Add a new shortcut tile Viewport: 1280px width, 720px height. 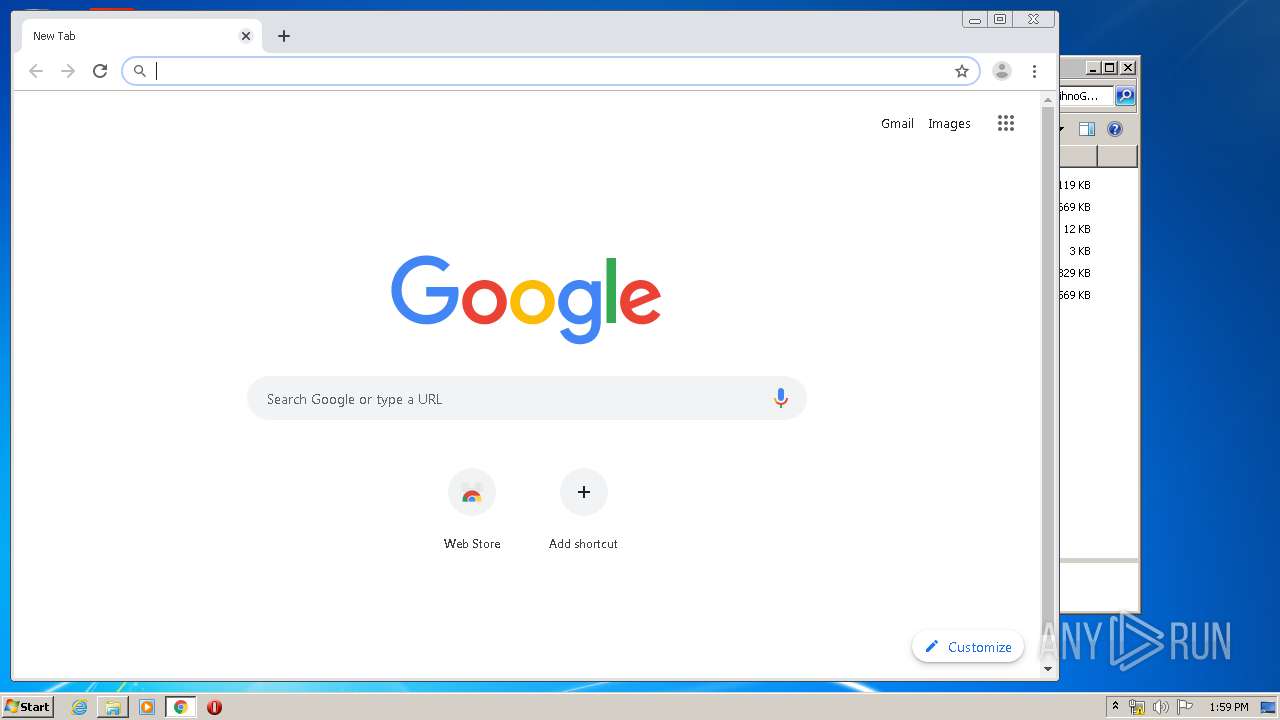click(x=583, y=509)
